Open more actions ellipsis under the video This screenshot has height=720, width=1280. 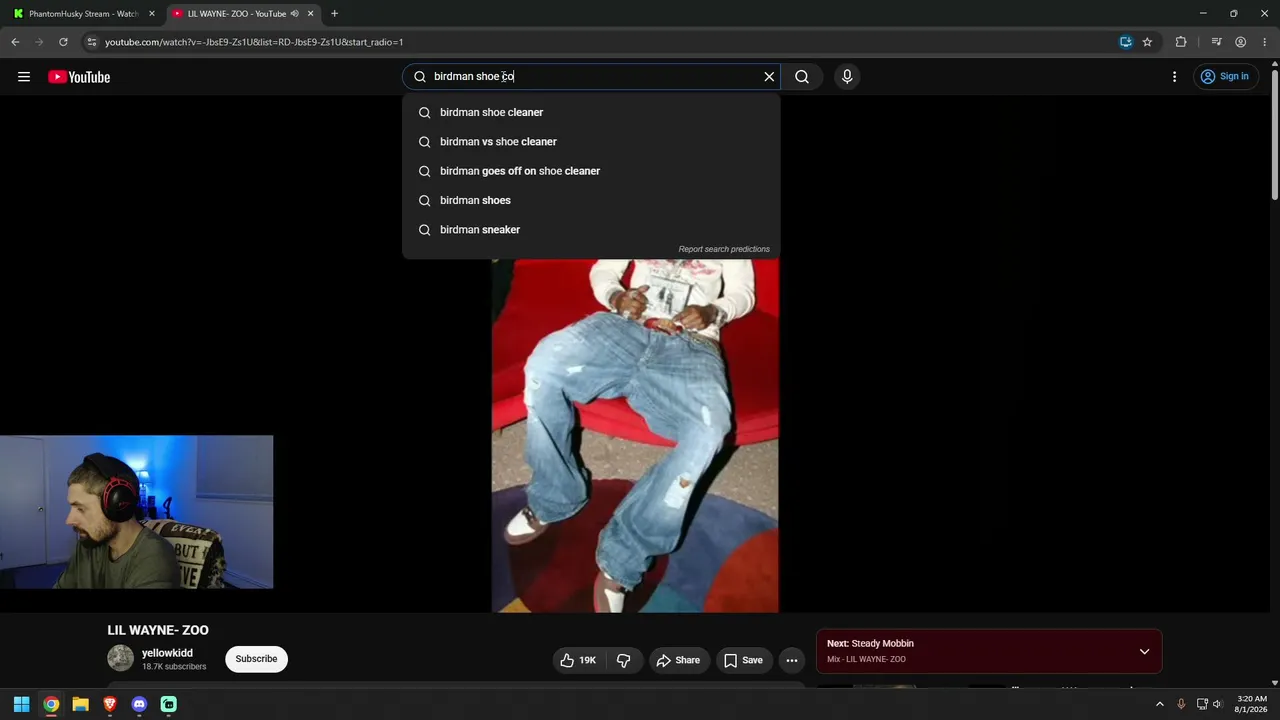[x=792, y=660]
